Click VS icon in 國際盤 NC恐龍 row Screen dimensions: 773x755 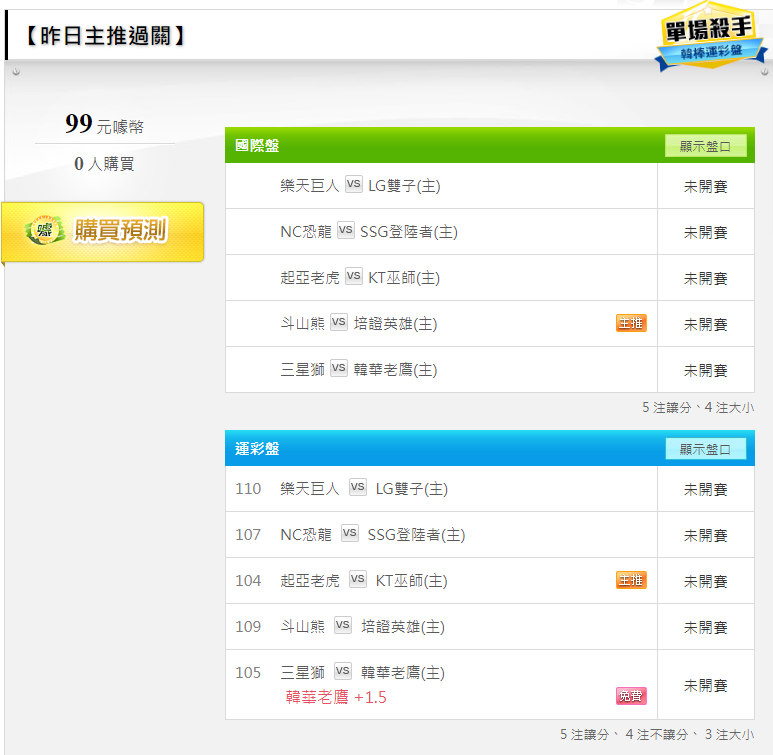(346, 230)
